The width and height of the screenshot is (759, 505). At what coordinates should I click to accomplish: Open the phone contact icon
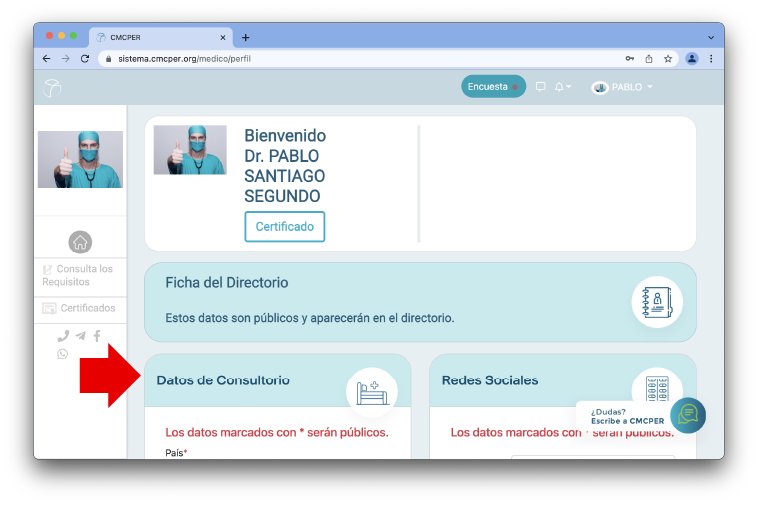(63, 336)
